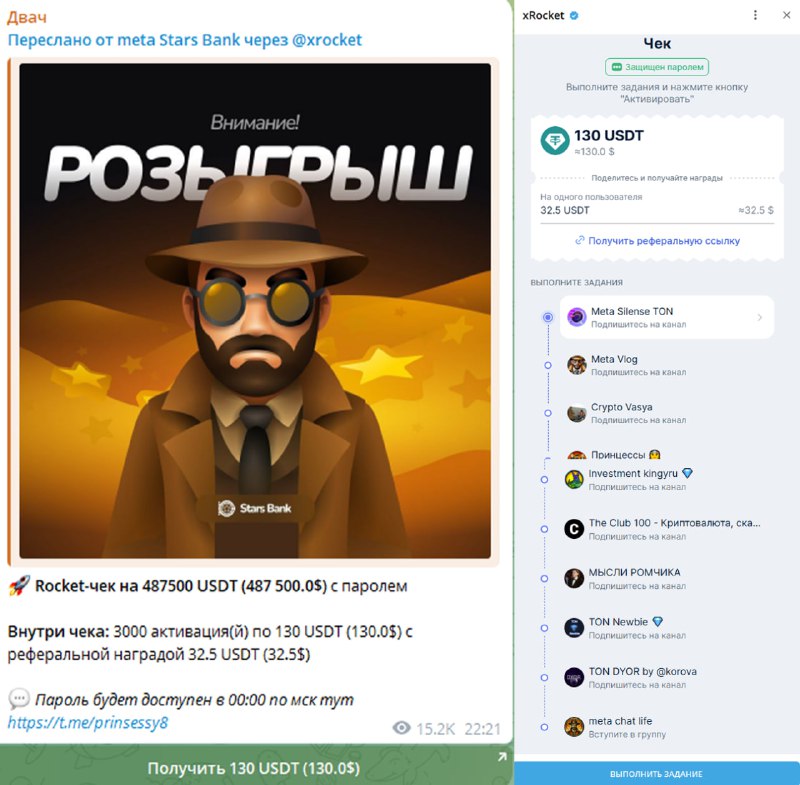Select the step marker for Meta Vlog
The height and width of the screenshot is (785, 800).
pos(548,365)
